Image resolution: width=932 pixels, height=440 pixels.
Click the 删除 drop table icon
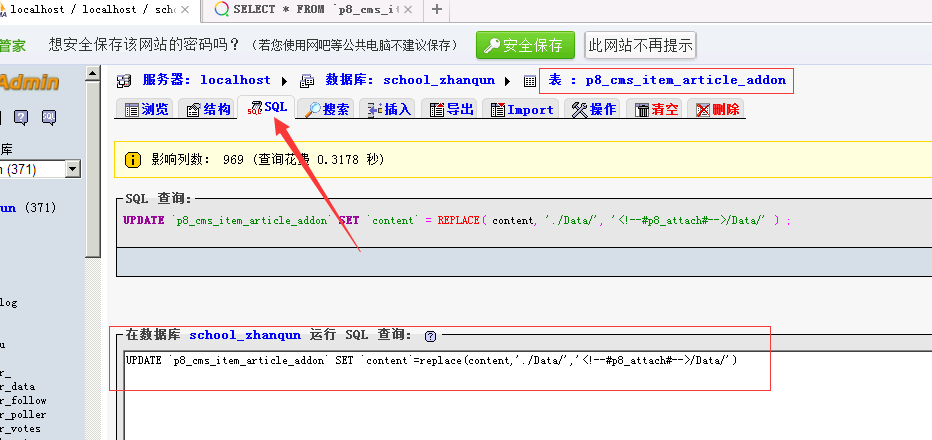pyautogui.click(x=704, y=110)
